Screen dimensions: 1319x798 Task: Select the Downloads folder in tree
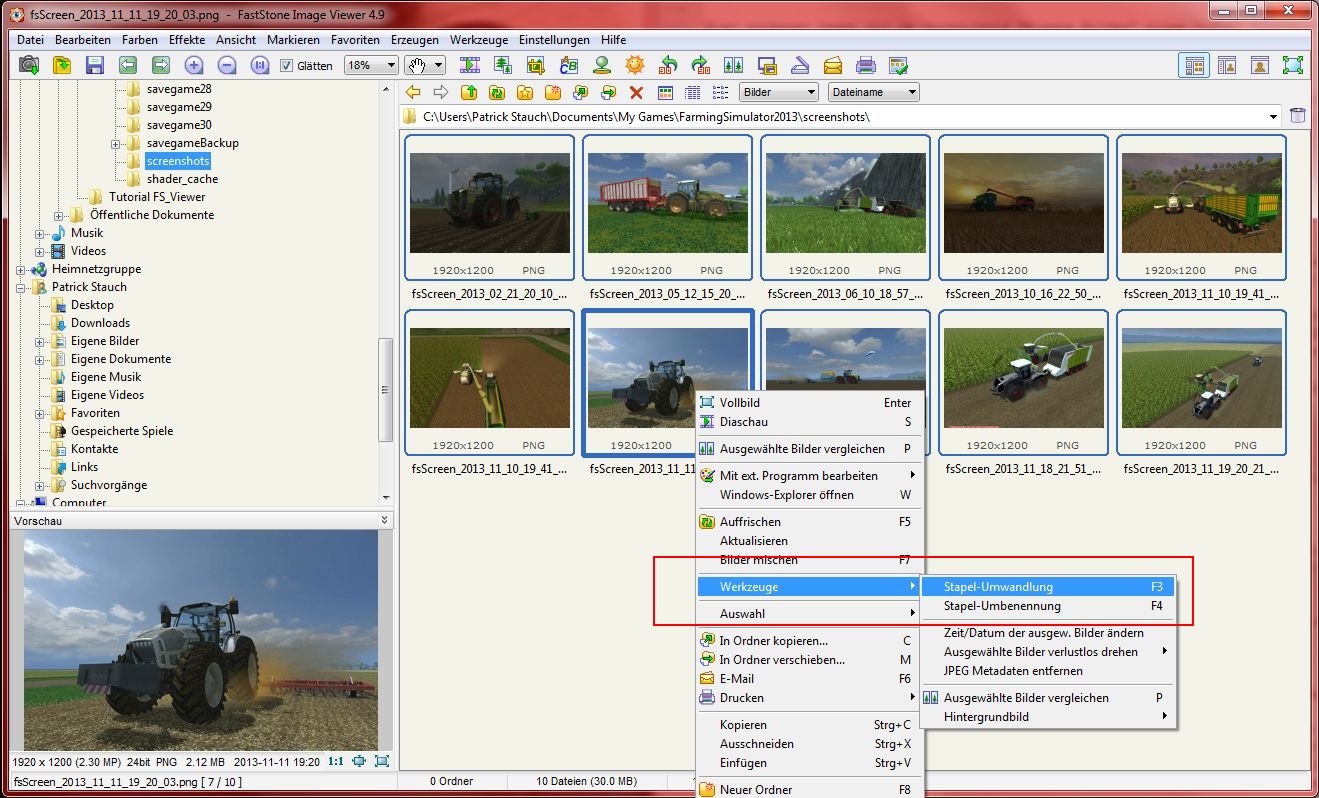pos(100,323)
